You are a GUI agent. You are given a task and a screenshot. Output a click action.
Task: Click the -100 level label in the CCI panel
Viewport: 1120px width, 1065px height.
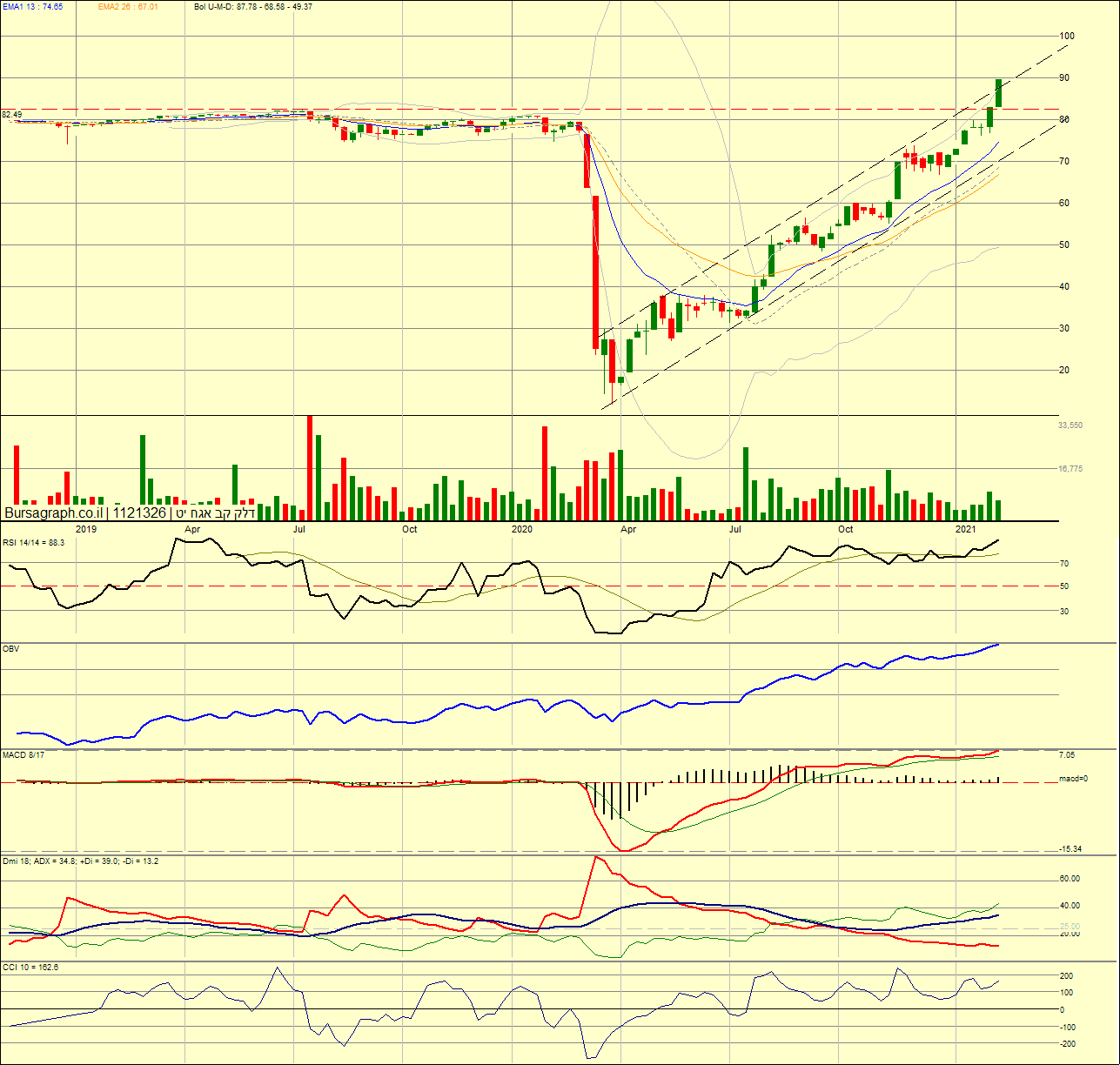click(1068, 1028)
